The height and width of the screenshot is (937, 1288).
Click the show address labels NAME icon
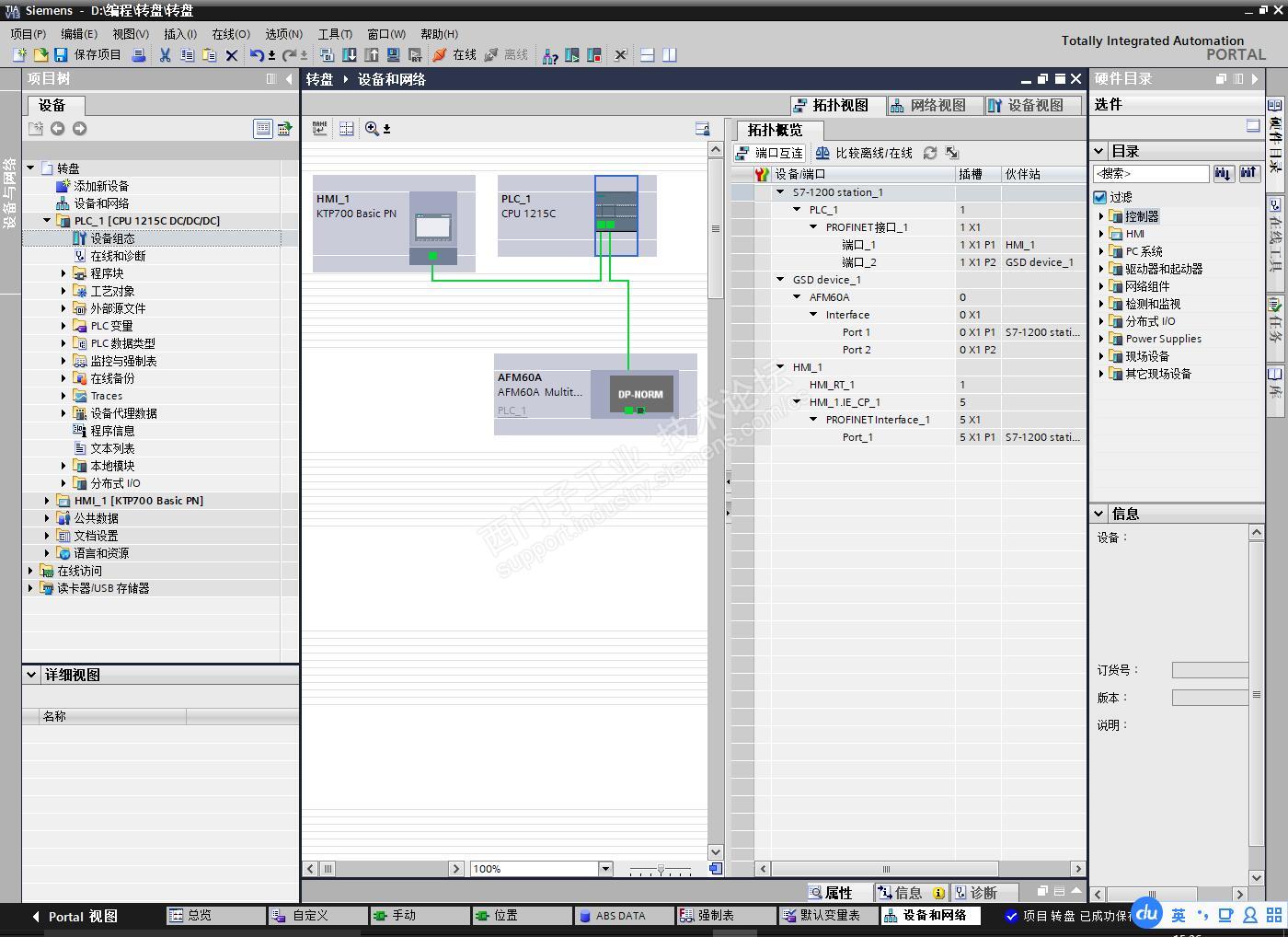coord(320,129)
